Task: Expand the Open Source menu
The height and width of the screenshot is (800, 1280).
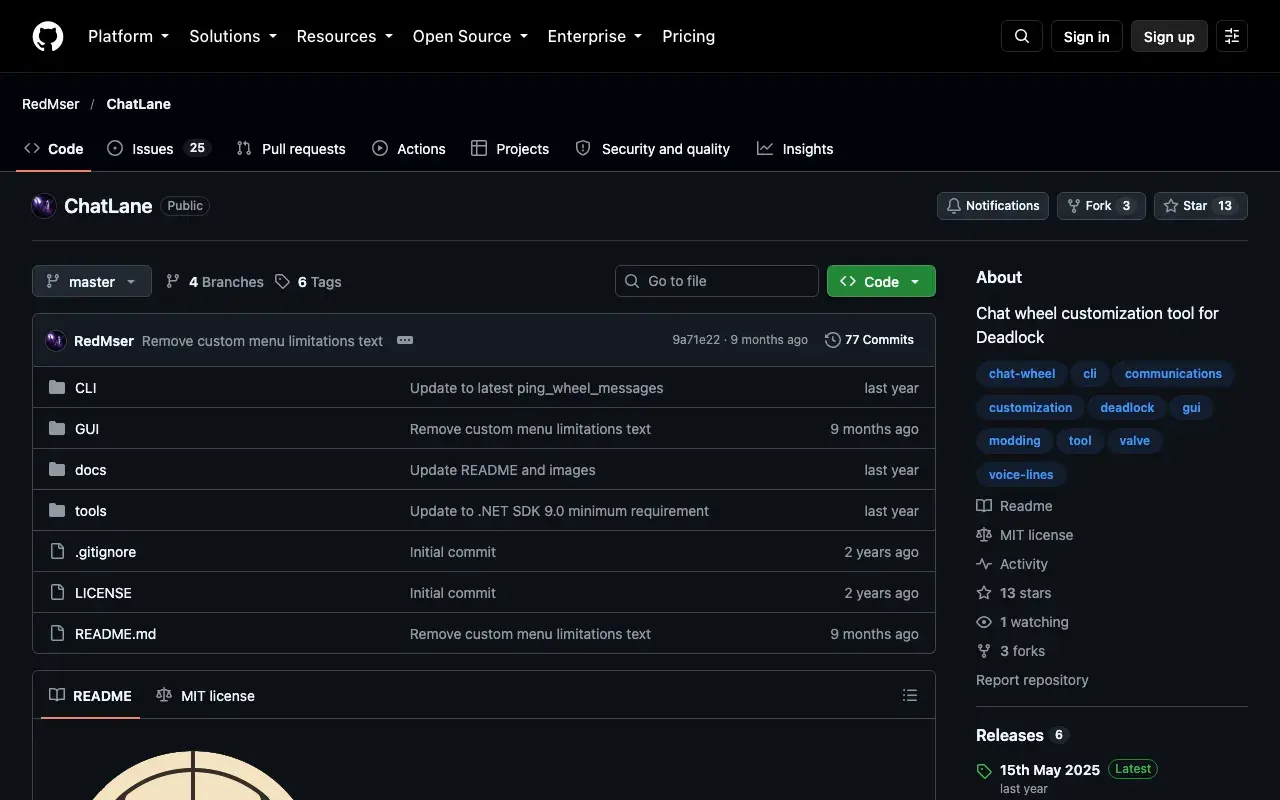Action: [470, 36]
